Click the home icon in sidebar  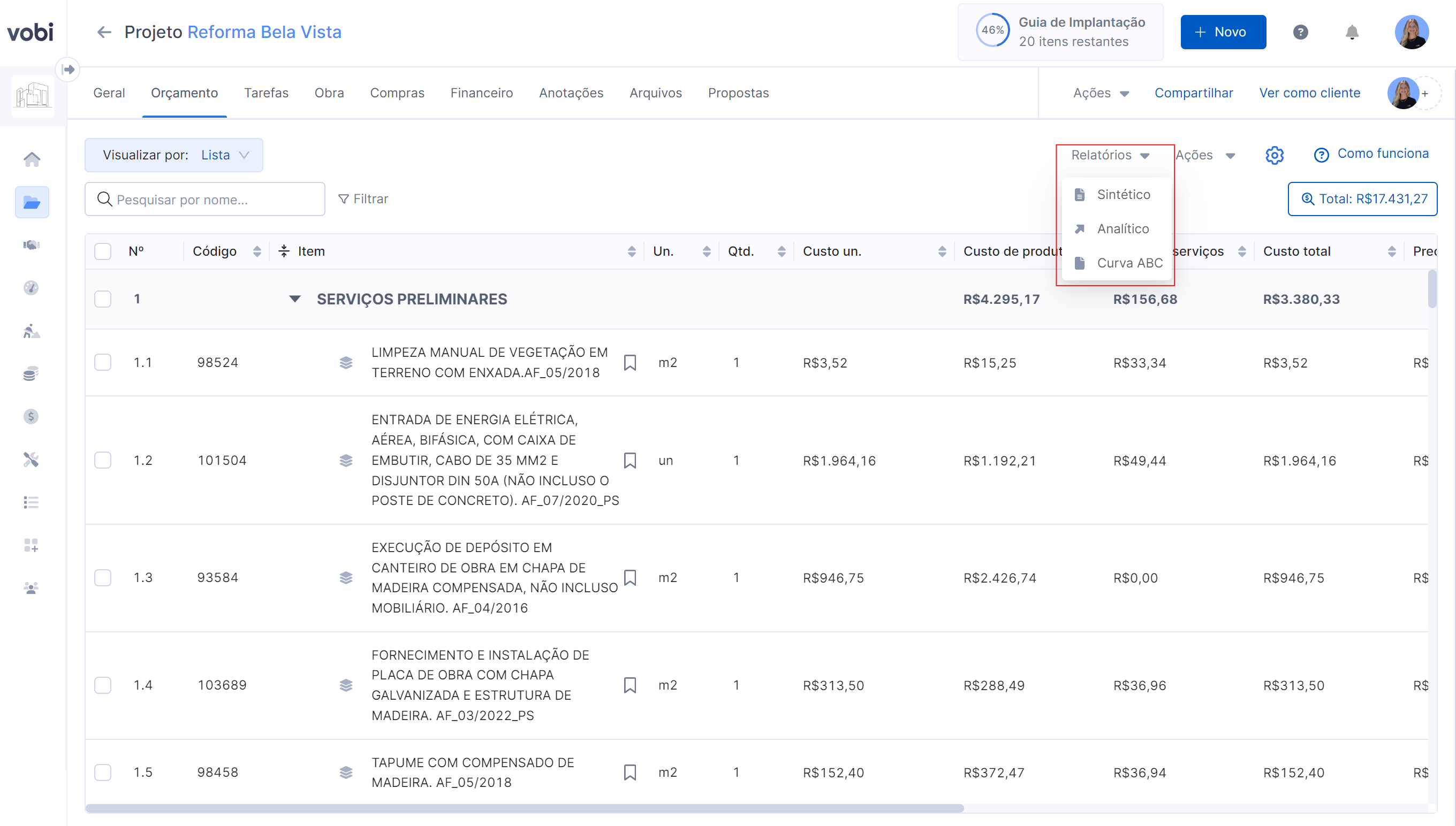(32, 159)
